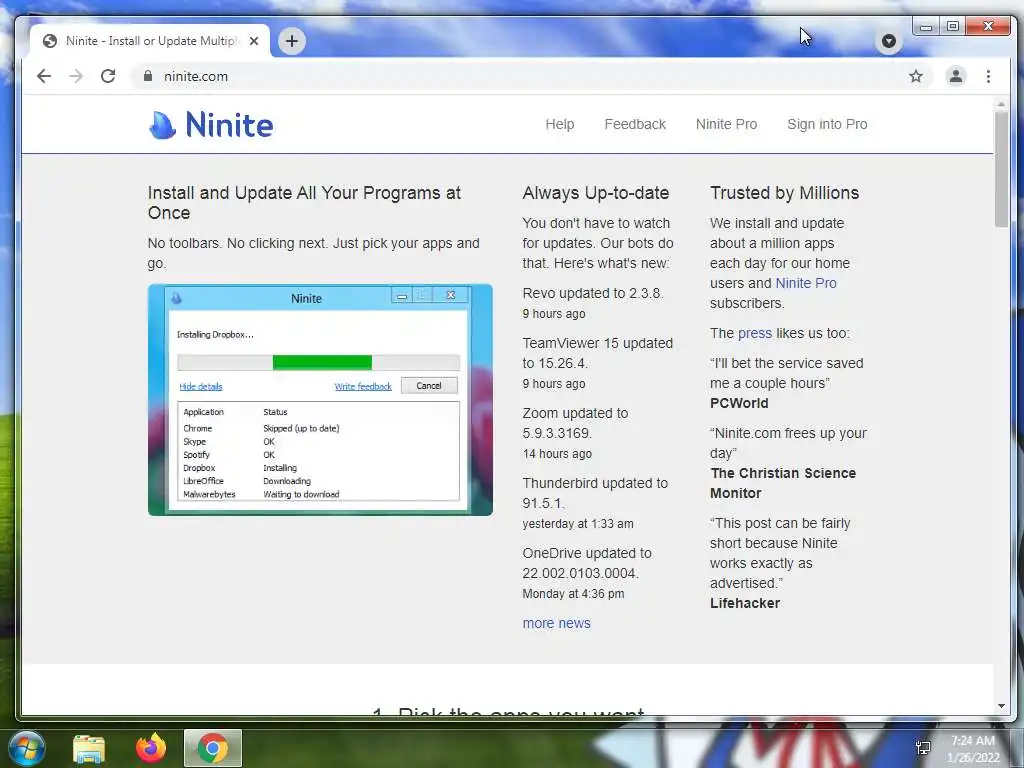The width and height of the screenshot is (1024, 768).
Task: Open the Feedback page
Action: [x=635, y=124]
